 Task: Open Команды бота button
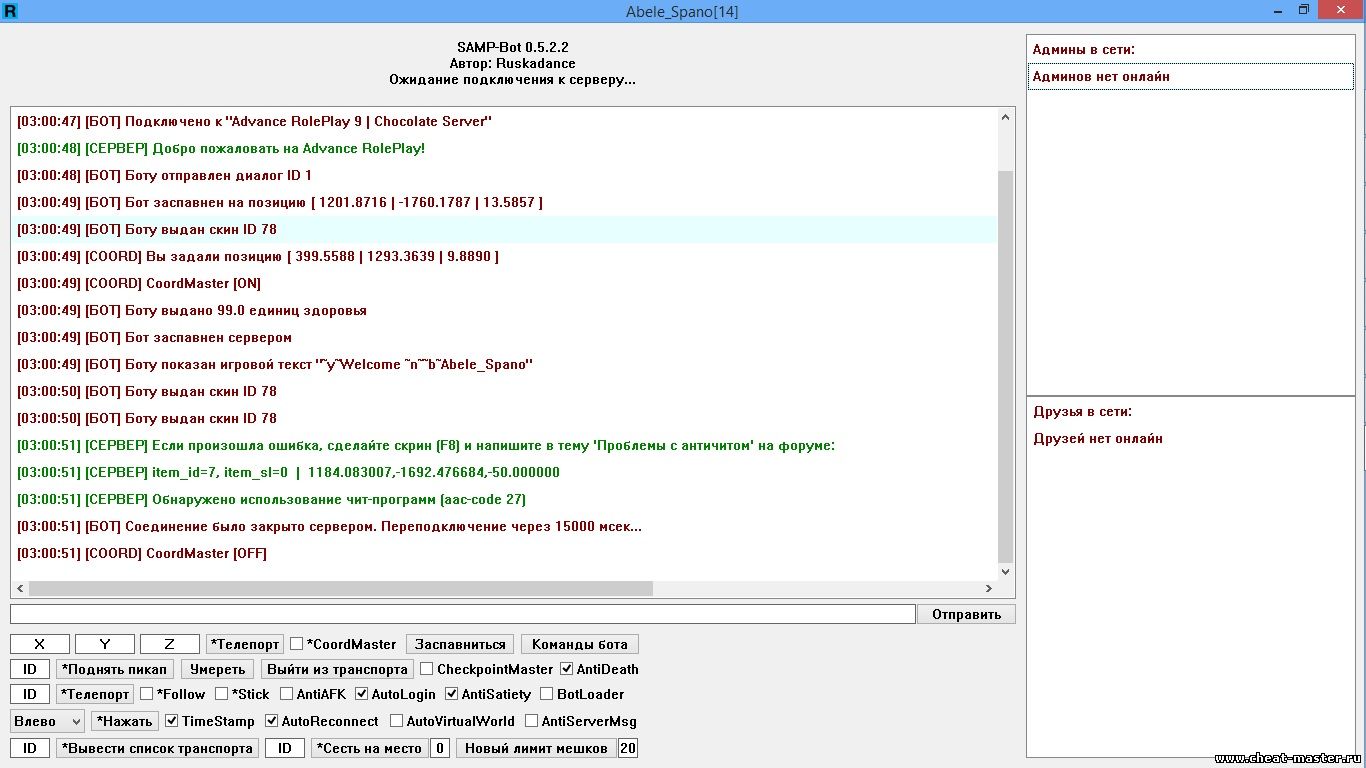(580, 644)
